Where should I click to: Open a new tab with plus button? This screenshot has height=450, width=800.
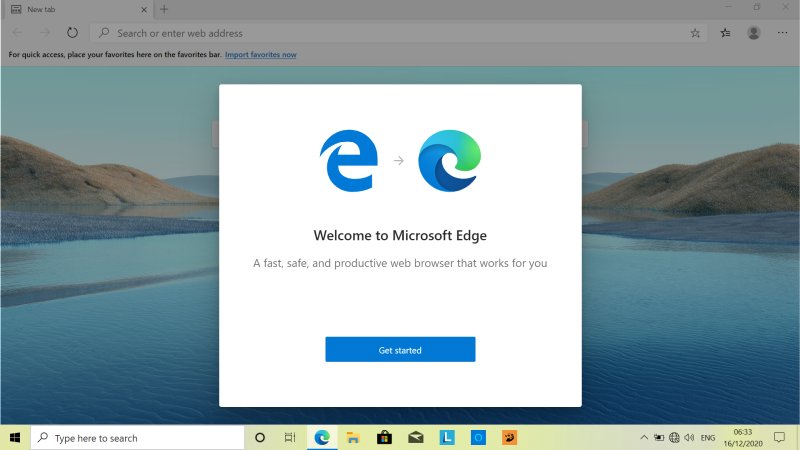[164, 9]
